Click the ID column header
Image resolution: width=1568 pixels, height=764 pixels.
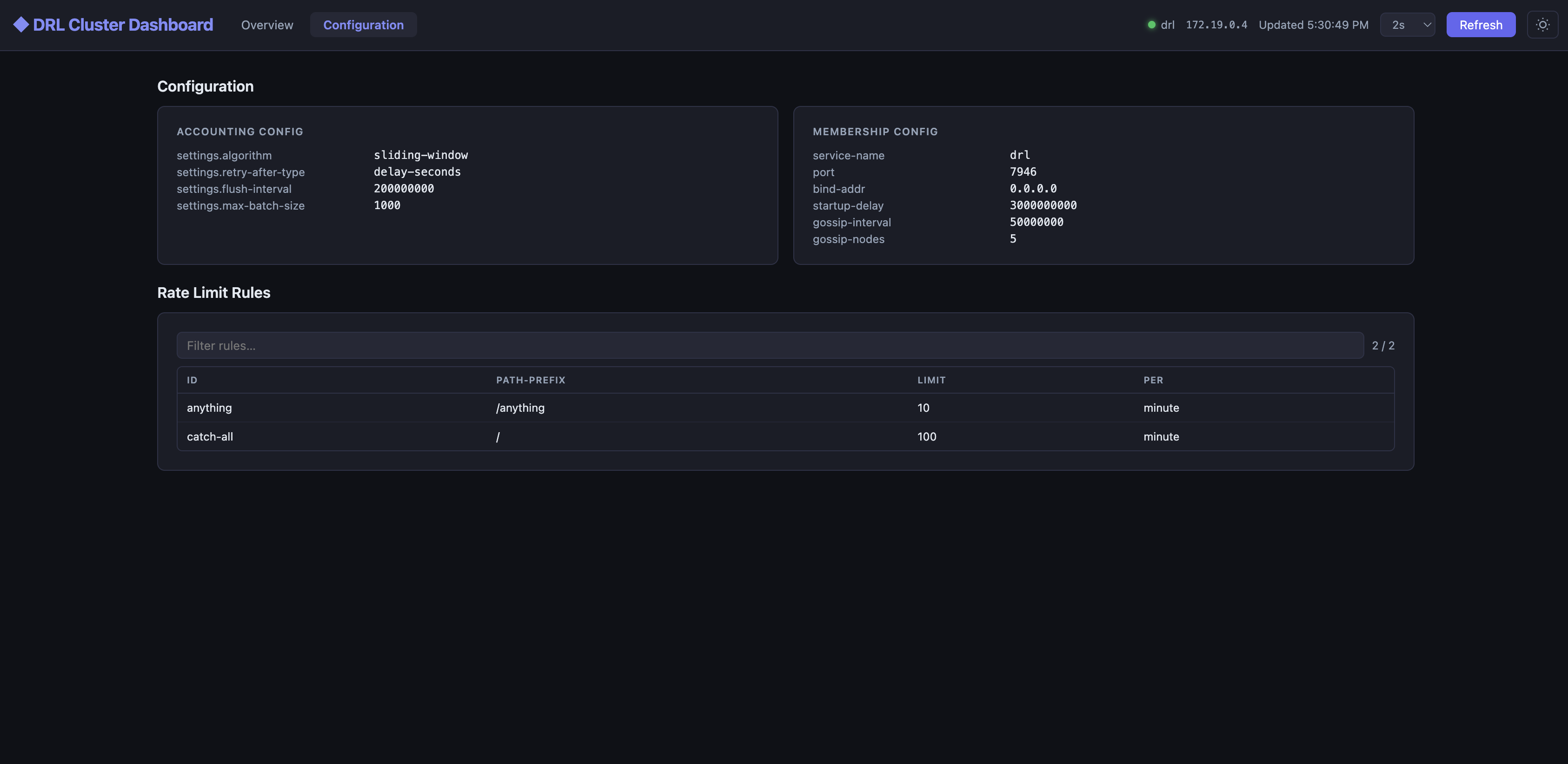[x=193, y=380]
